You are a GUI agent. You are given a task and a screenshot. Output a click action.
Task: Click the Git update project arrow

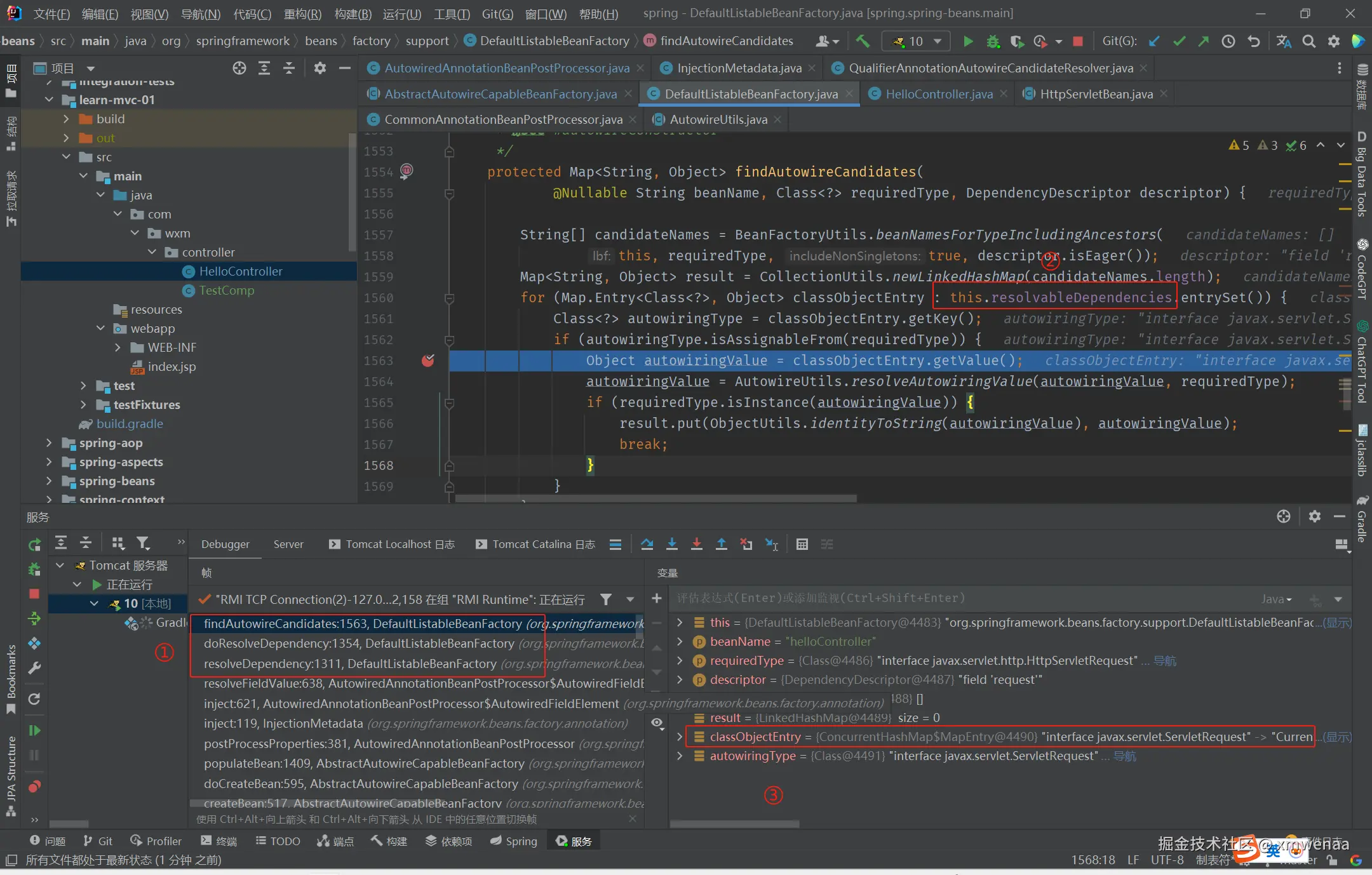click(x=1154, y=41)
